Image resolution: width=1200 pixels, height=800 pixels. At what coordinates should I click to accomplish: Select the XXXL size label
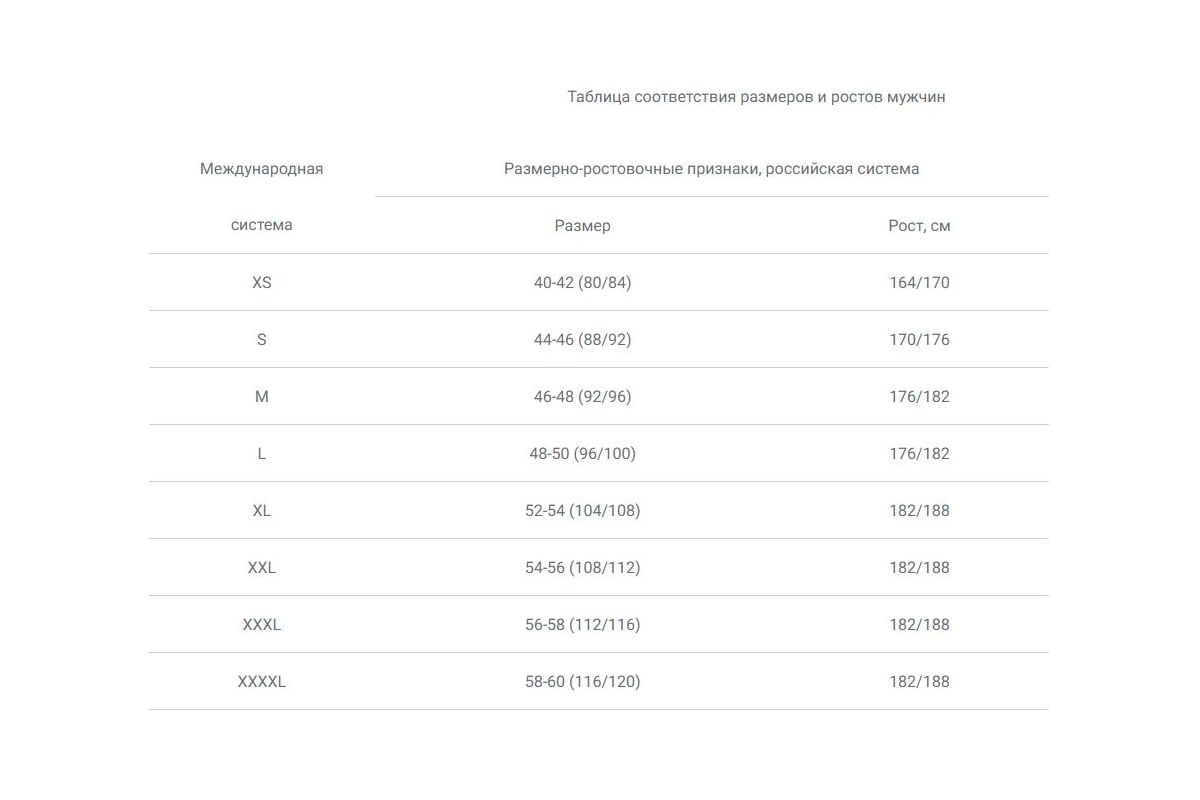click(x=262, y=625)
